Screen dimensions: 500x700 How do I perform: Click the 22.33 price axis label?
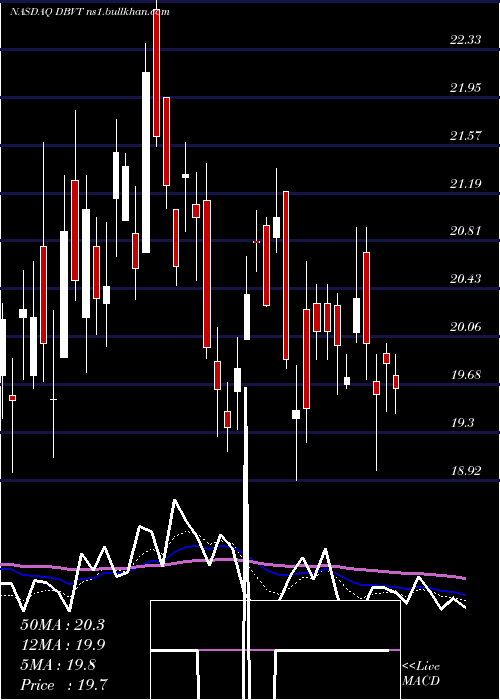coord(466,40)
